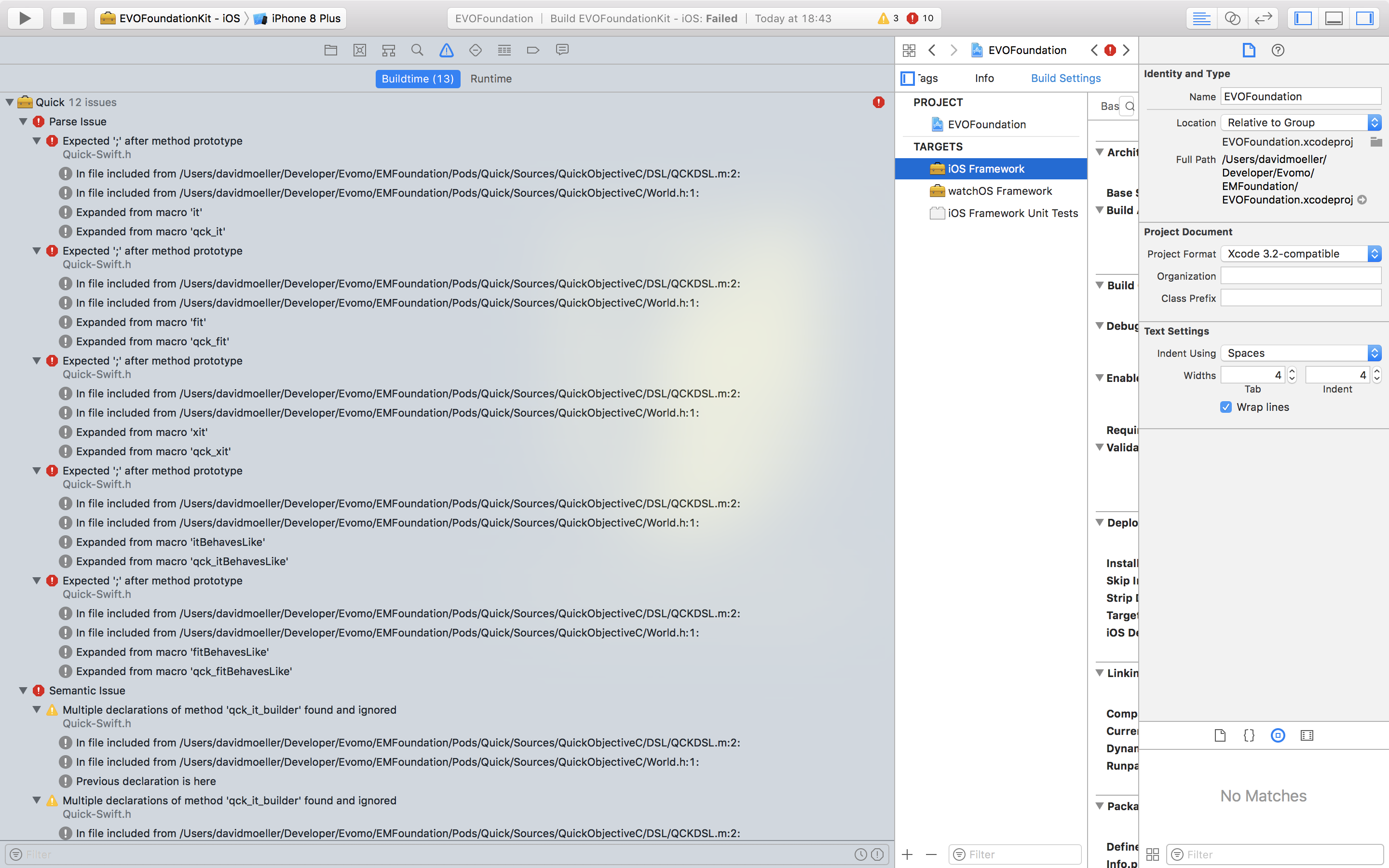Viewport: 1389px width, 868px height.
Task: Click the Stop button in toolbar
Action: click(x=69, y=18)
